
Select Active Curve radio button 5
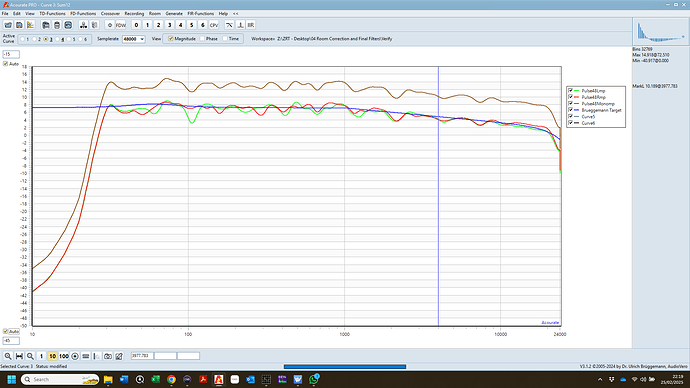click(69, 39)
